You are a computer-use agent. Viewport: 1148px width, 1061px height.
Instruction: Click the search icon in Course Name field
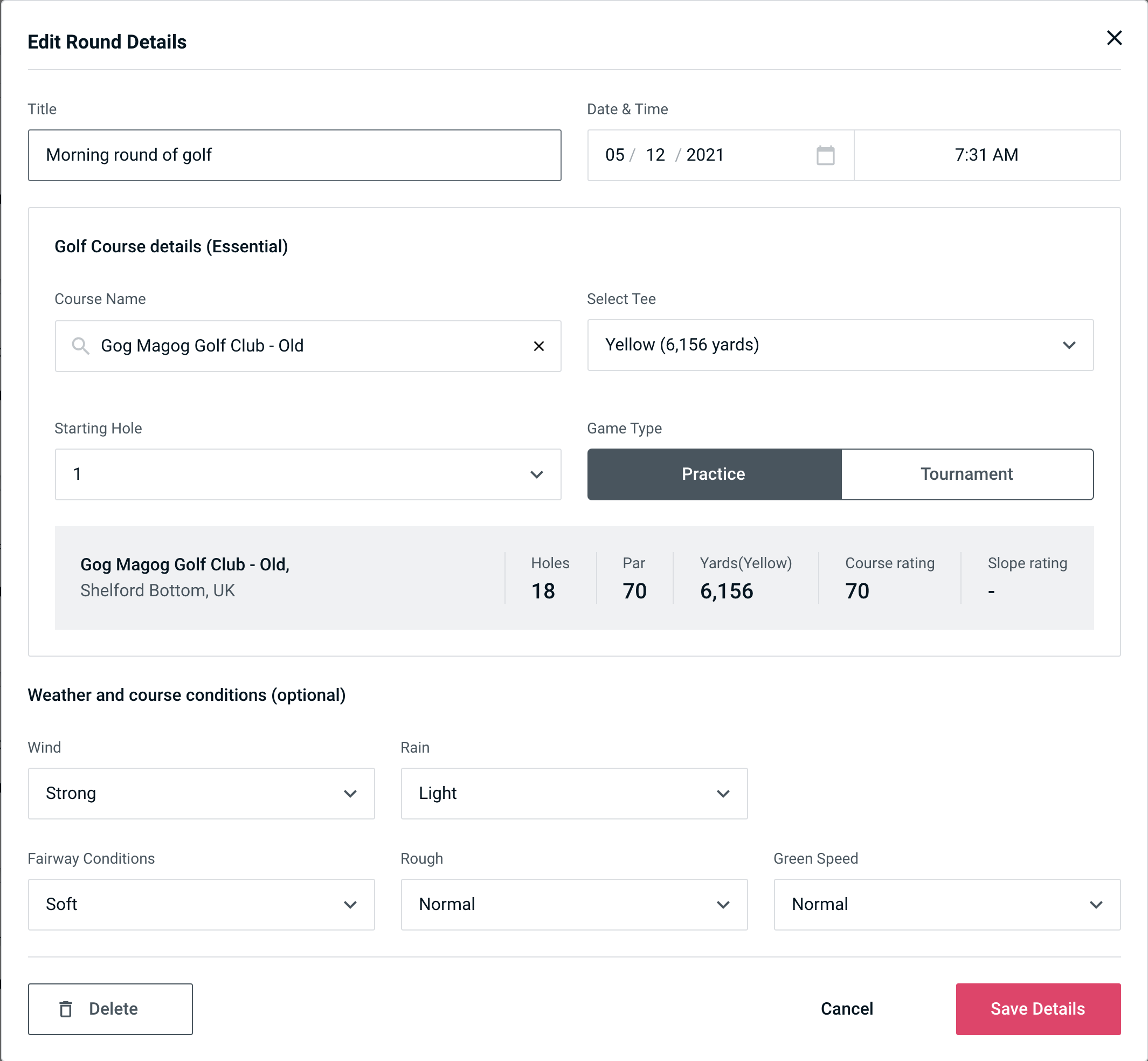[x=80, y=346]
